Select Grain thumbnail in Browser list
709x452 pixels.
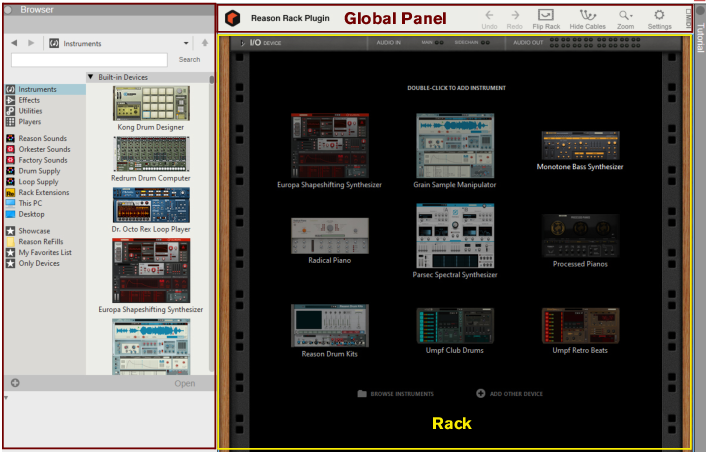point(151,346)
